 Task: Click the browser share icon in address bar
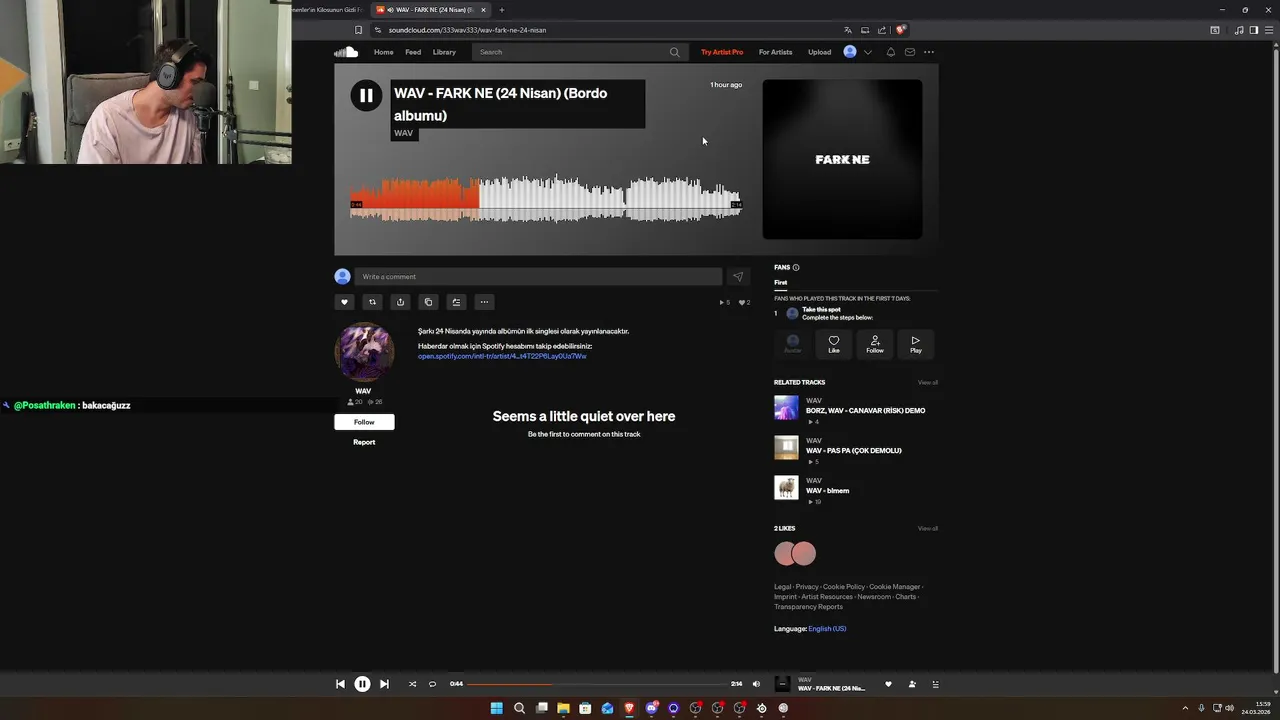click(882, 30)
